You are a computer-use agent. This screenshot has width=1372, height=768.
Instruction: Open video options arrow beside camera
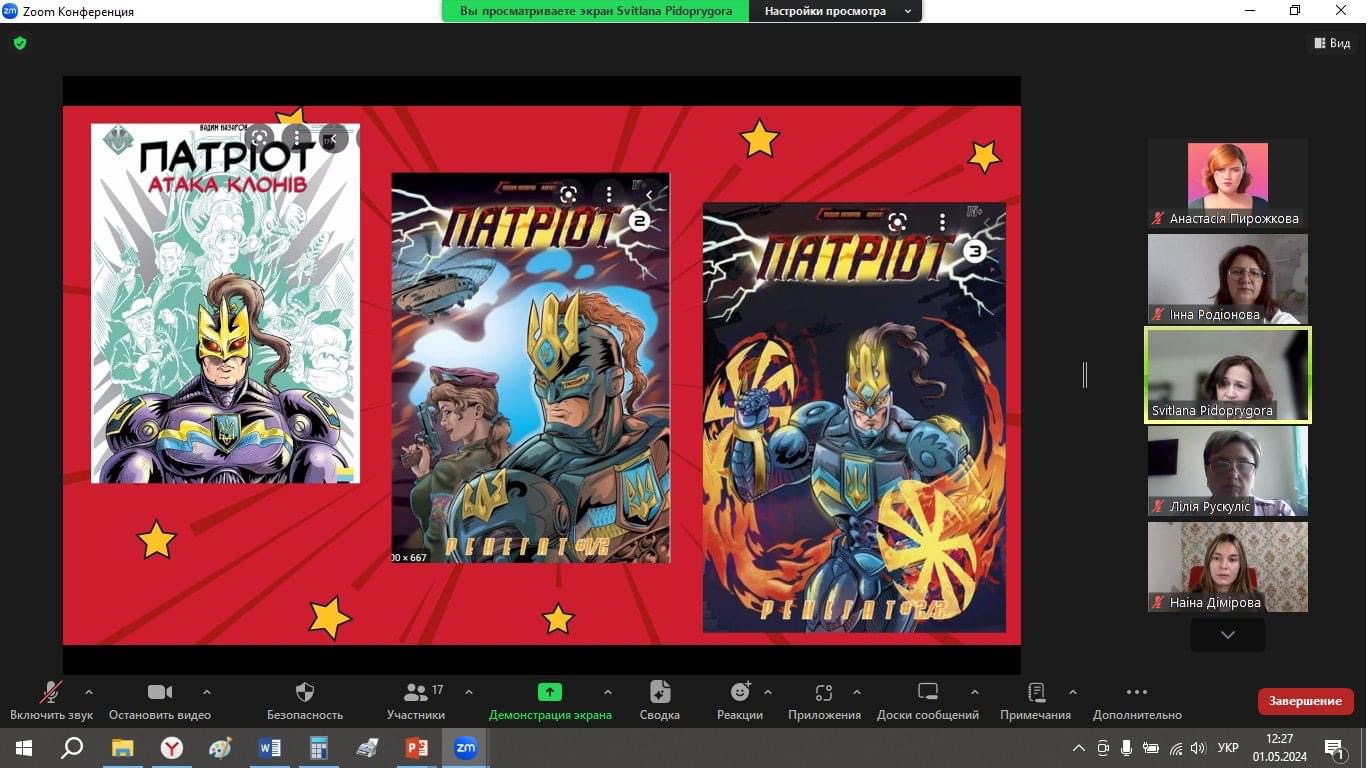(207, 692)
